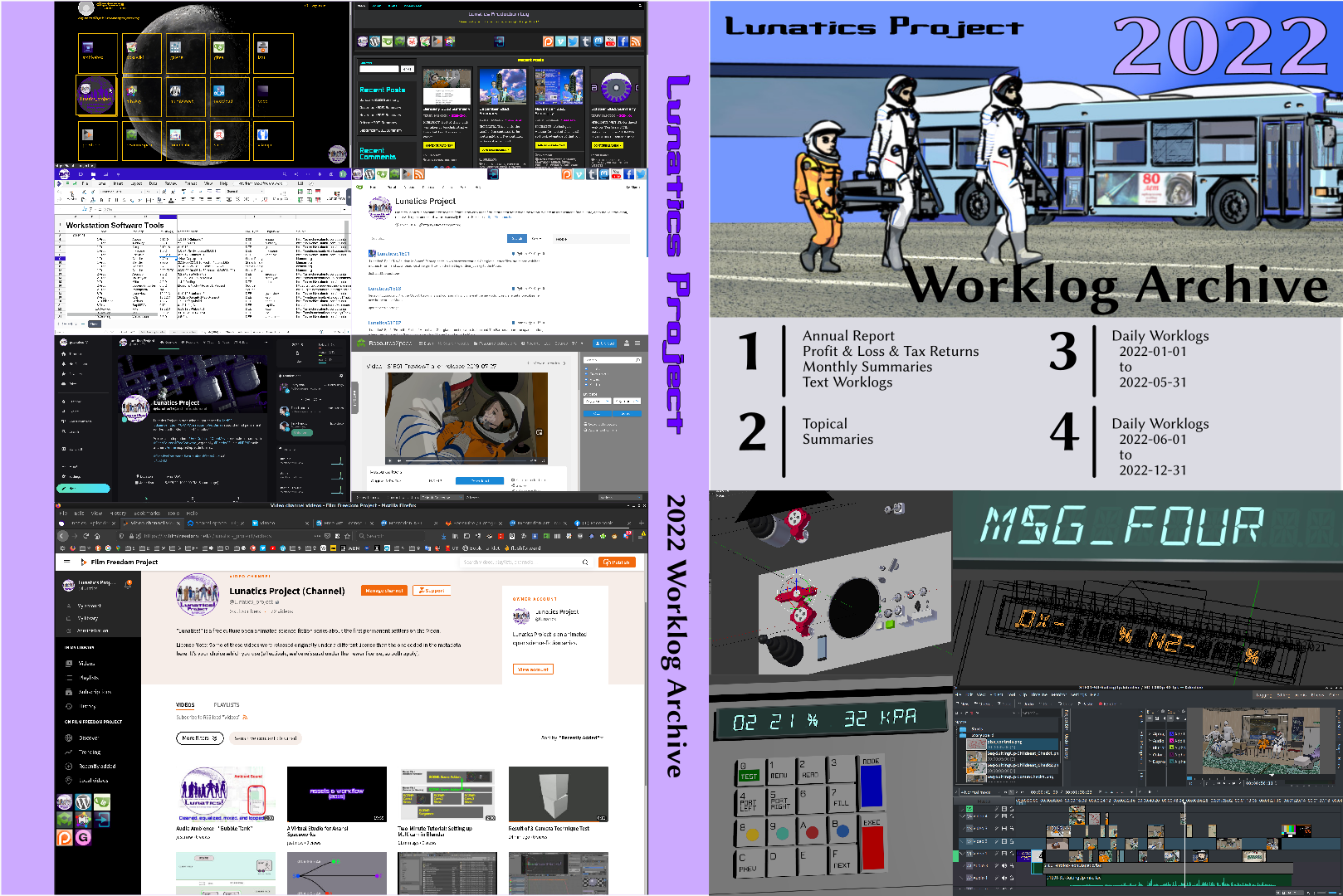
Task: Switch to the PLAYLISTS tab
Action: point(227,705)
